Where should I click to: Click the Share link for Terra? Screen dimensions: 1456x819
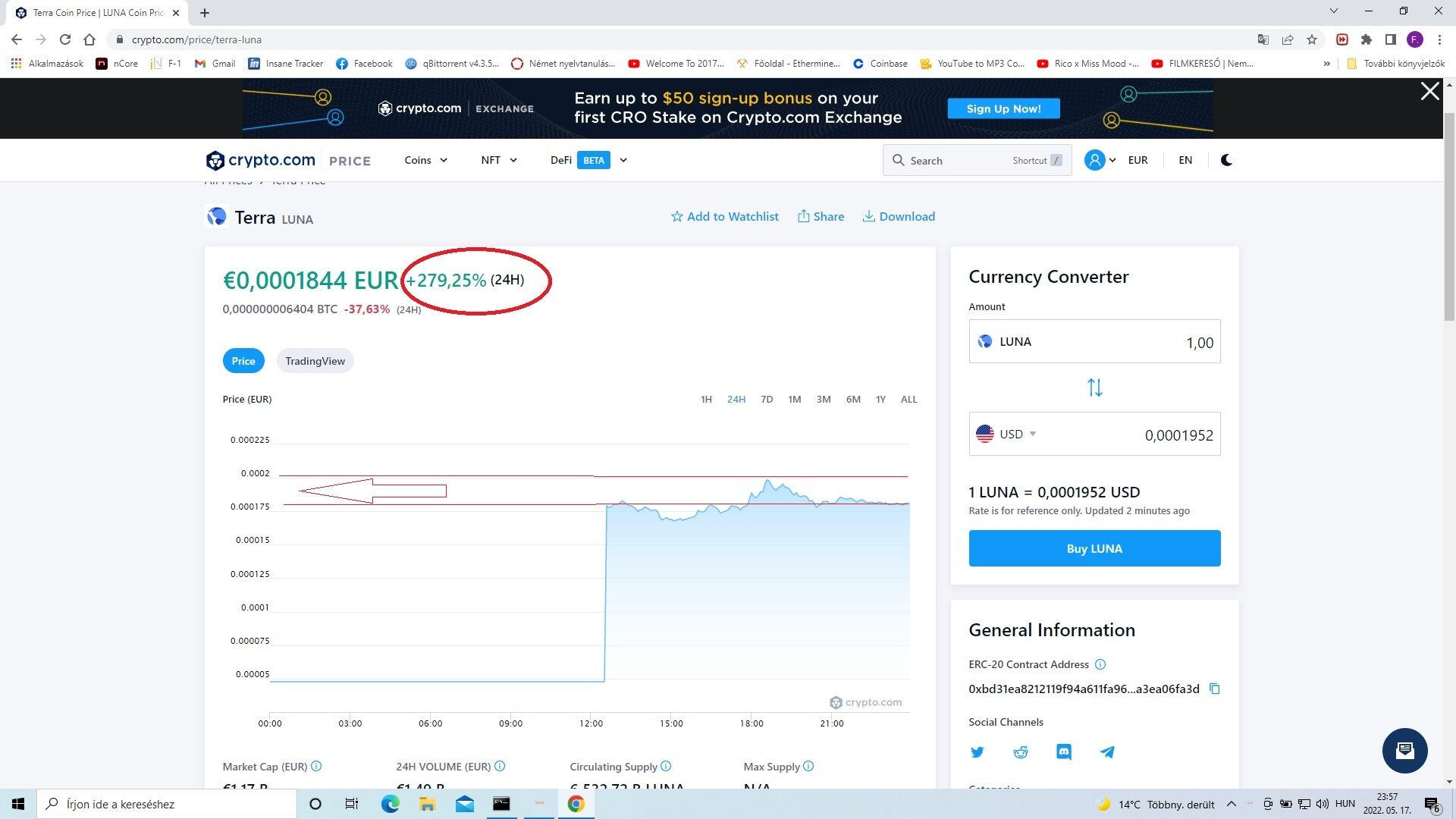pos(821,216)
